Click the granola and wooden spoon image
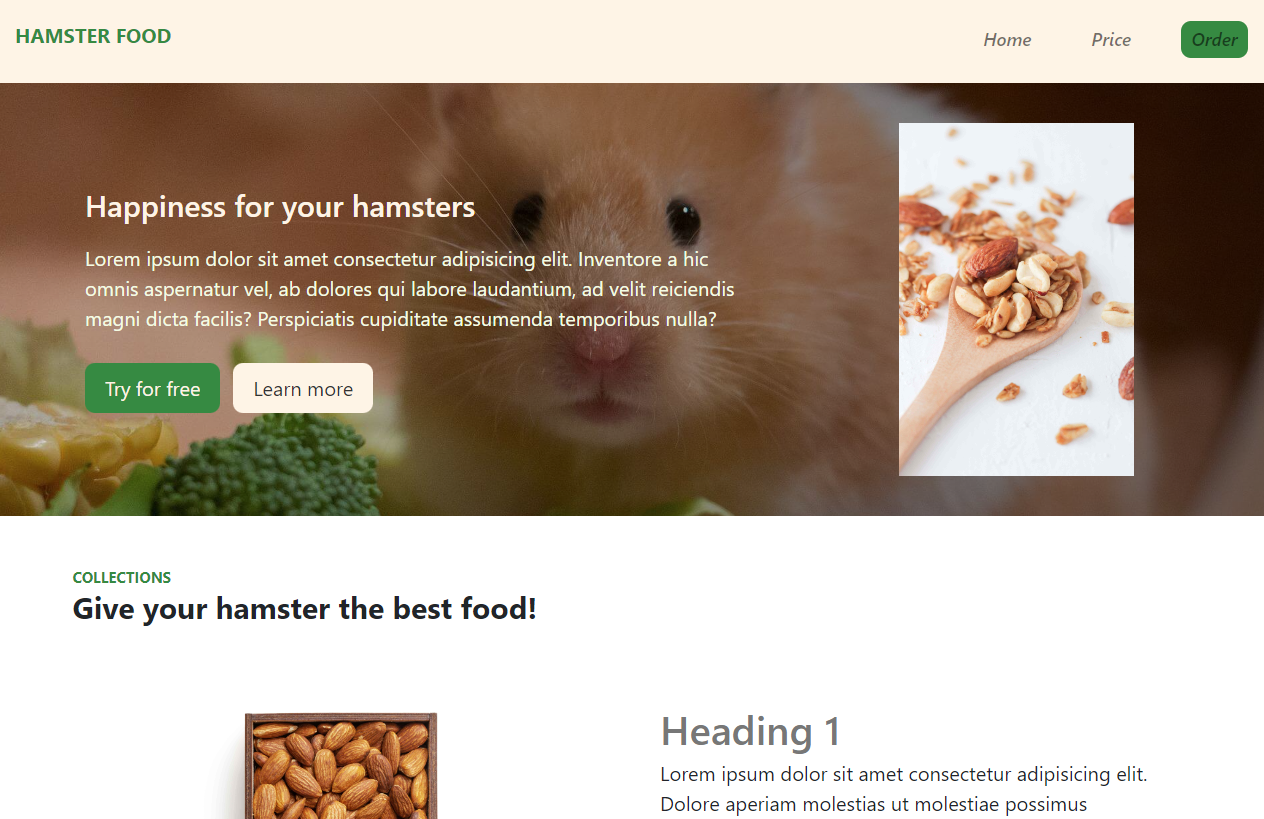The height and width of the screenshot is (819, 1264). 1016,299
